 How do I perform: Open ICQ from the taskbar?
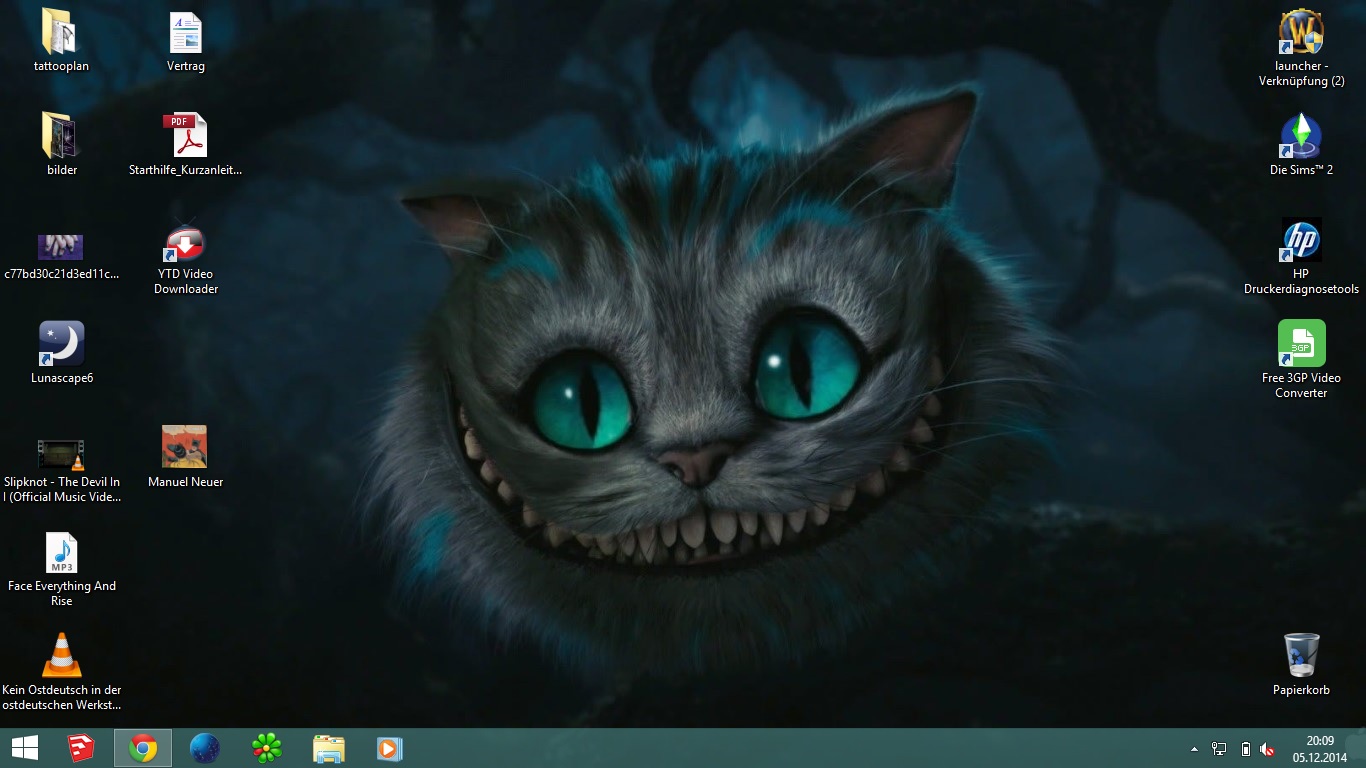pos(266,748)
